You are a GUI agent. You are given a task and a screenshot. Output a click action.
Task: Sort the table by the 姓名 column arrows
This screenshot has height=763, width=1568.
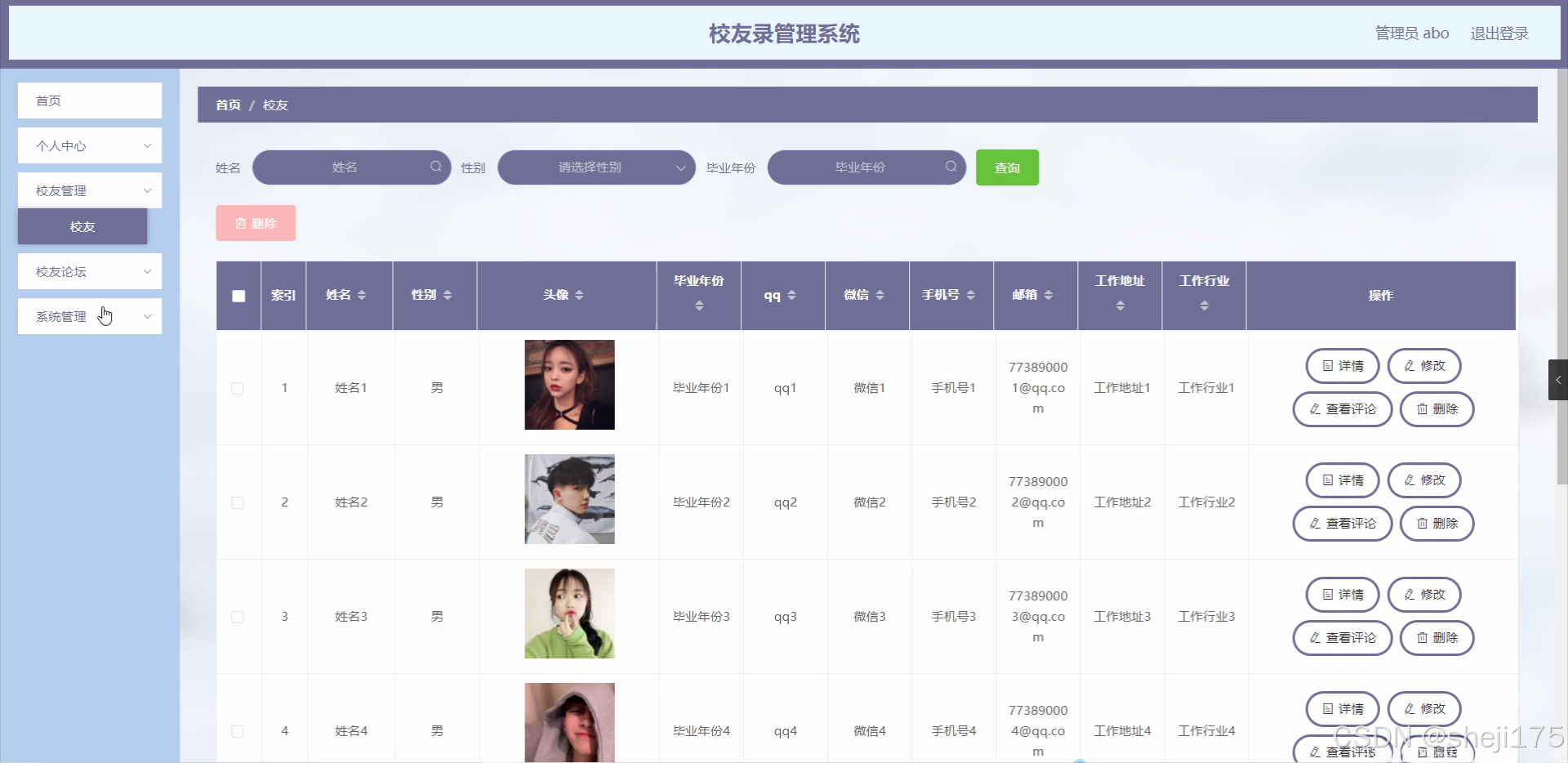click(364, 295)
